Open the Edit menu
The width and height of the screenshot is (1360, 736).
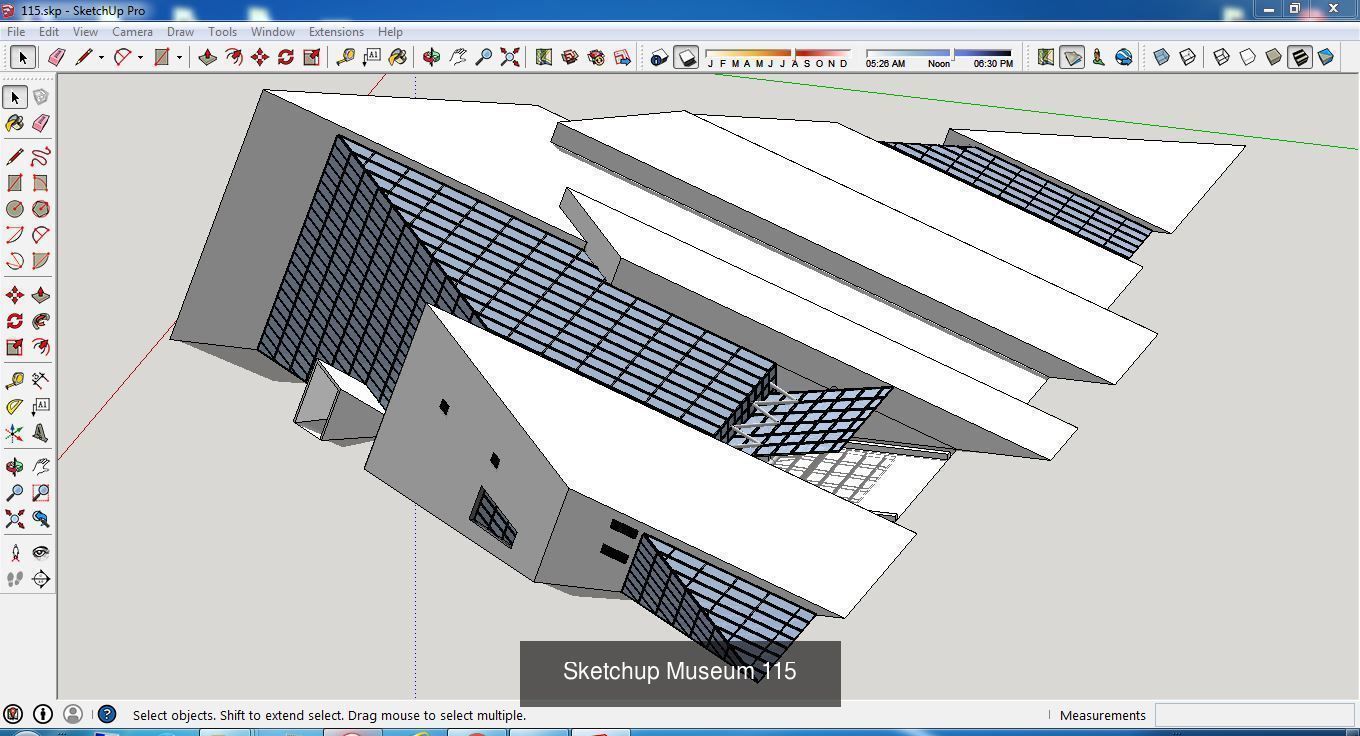click(x=48, y=32)
